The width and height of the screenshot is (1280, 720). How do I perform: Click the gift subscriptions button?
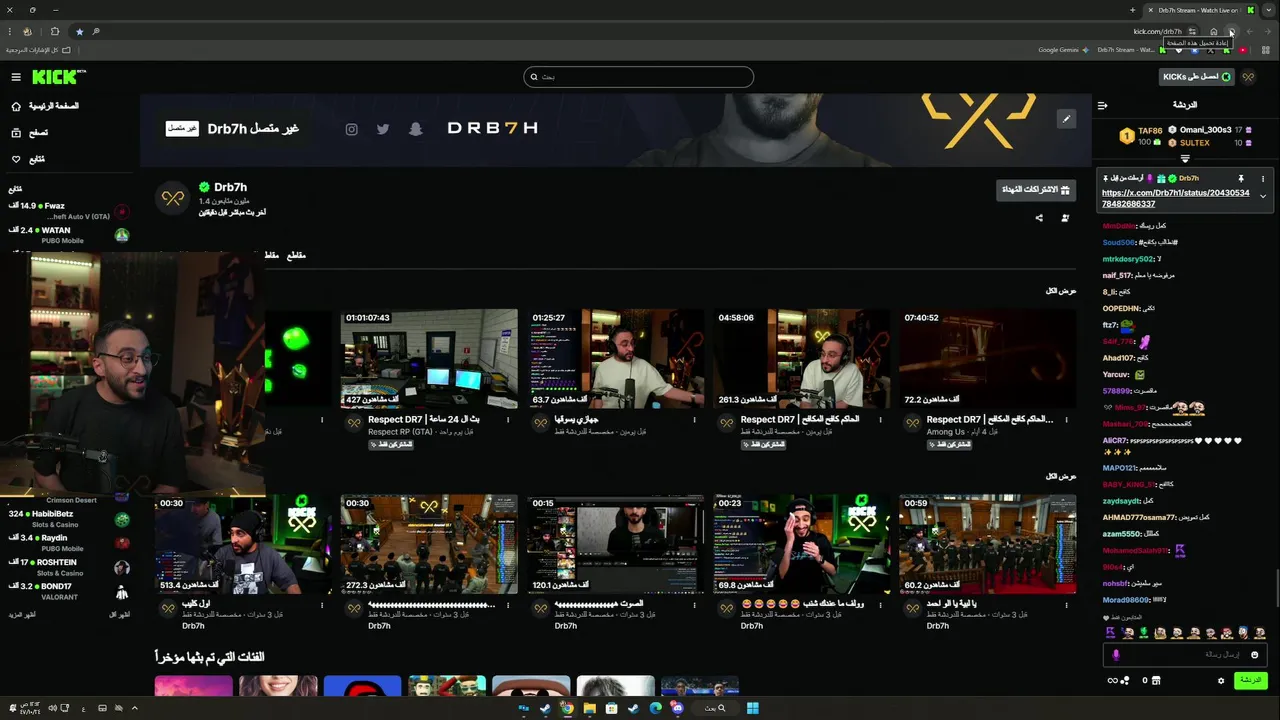(1036, 189)
